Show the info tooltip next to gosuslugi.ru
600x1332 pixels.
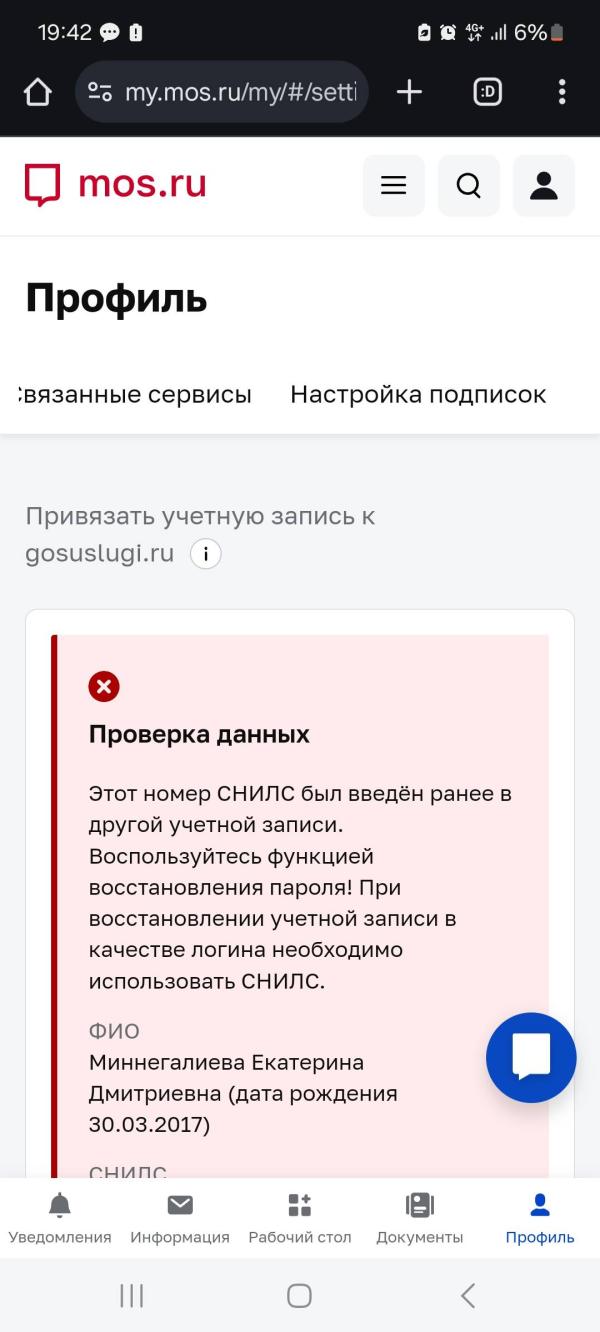click(x=205, y=553)
